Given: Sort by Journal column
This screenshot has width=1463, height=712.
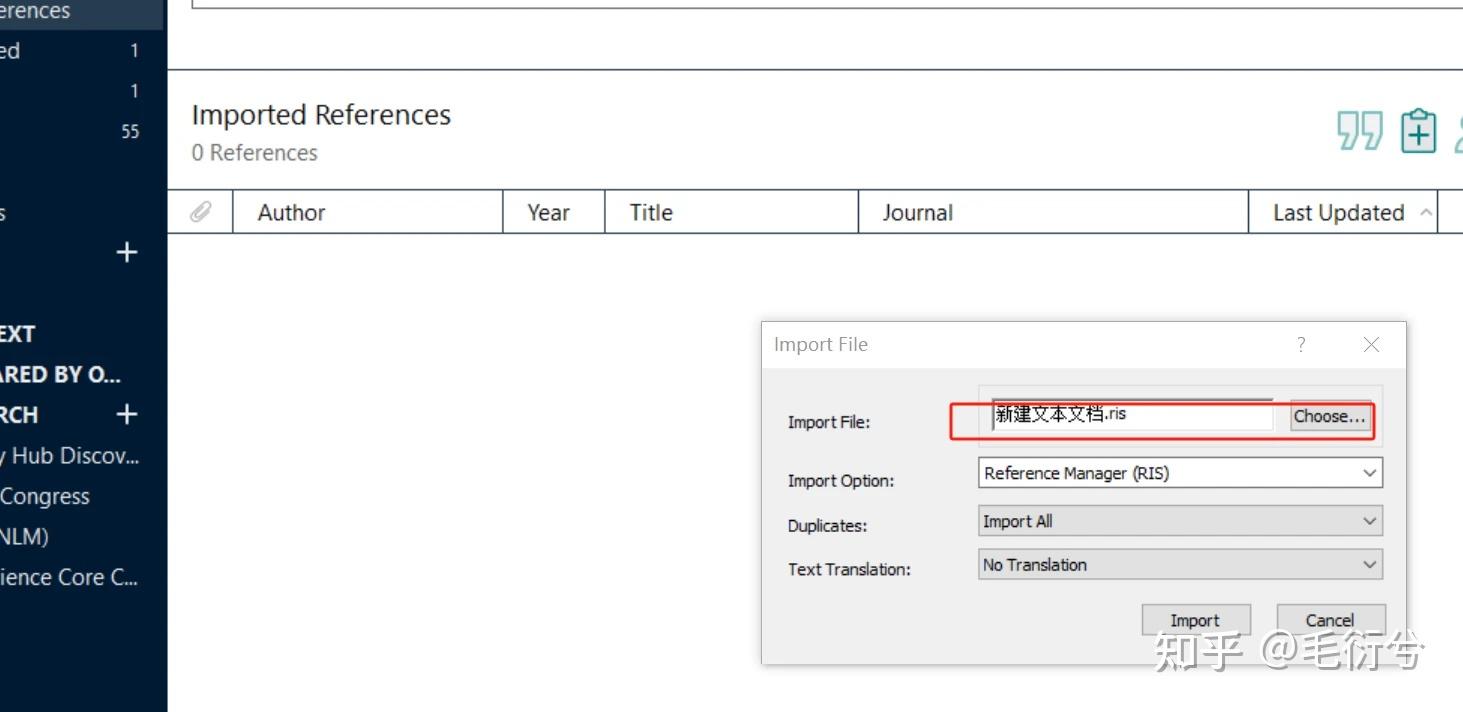Looking at the screenshot, I should point(1053,212).
